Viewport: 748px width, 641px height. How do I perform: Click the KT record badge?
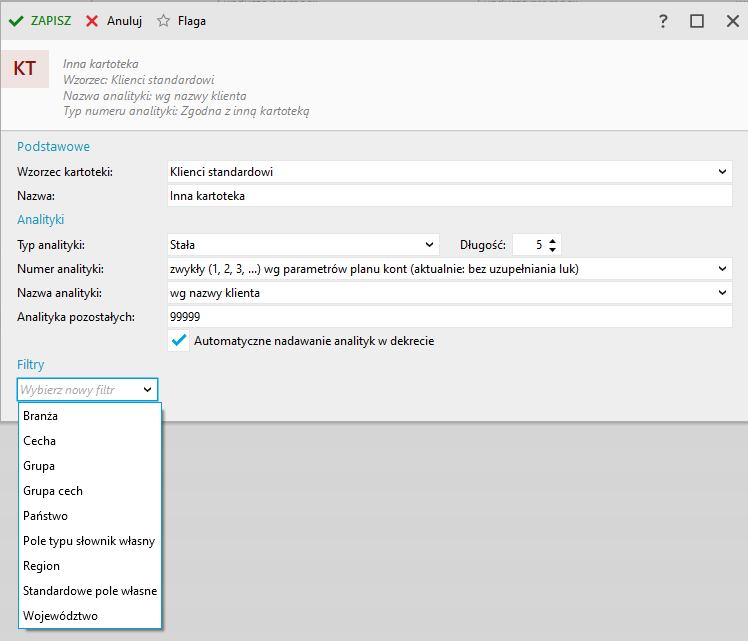(25, 69)
